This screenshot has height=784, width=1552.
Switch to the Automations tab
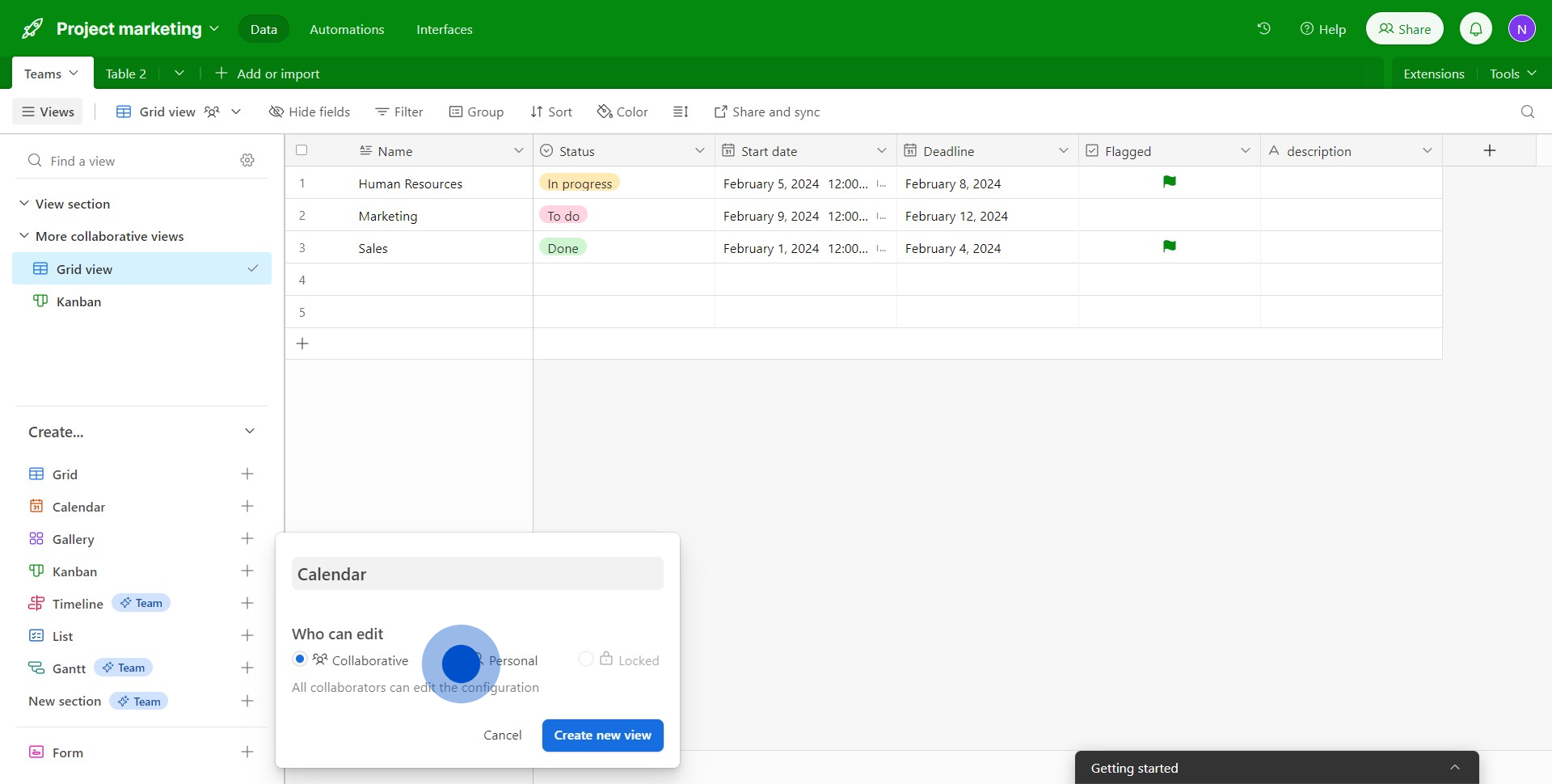click(347, 29)
